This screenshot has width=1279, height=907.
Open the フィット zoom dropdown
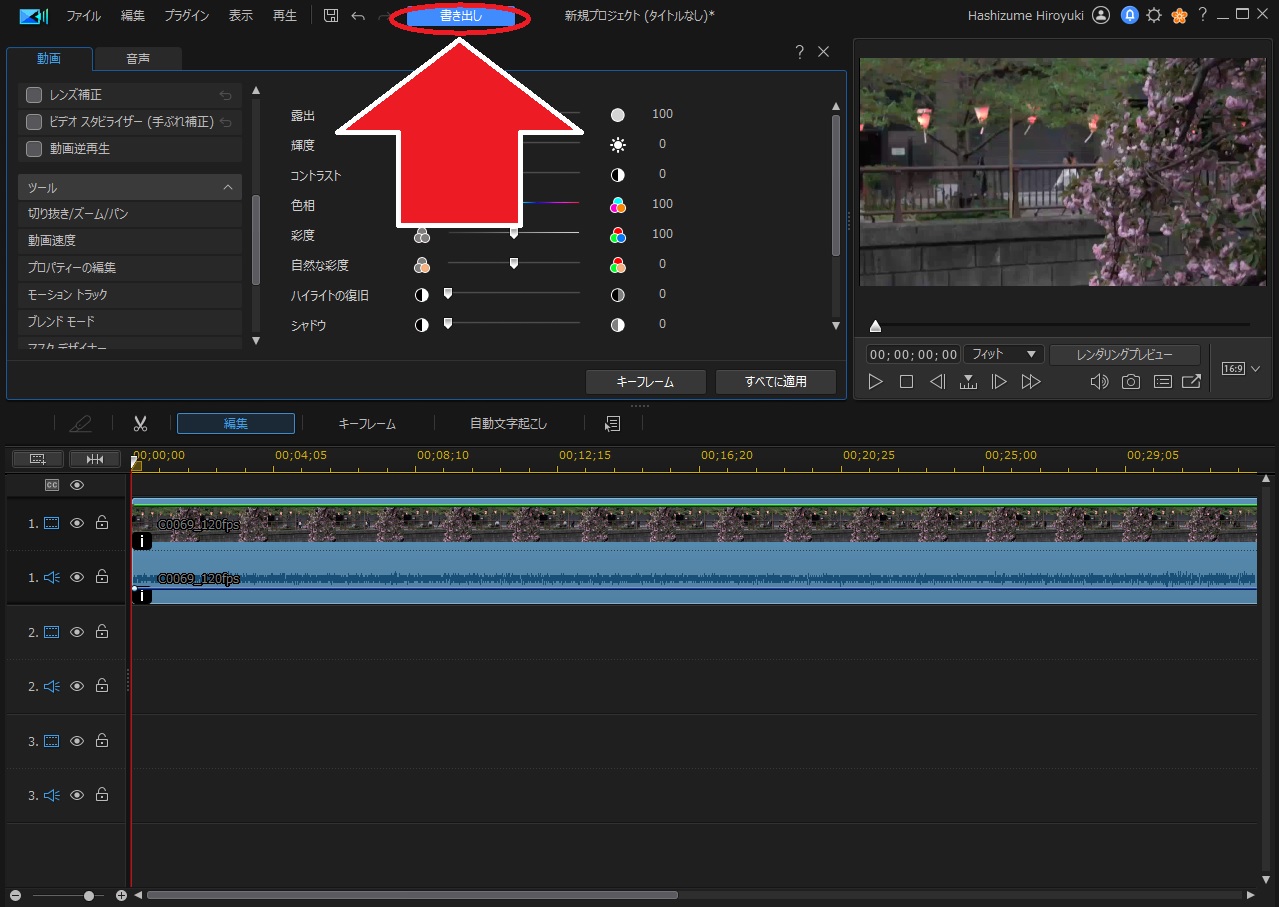coord(1003,355)
